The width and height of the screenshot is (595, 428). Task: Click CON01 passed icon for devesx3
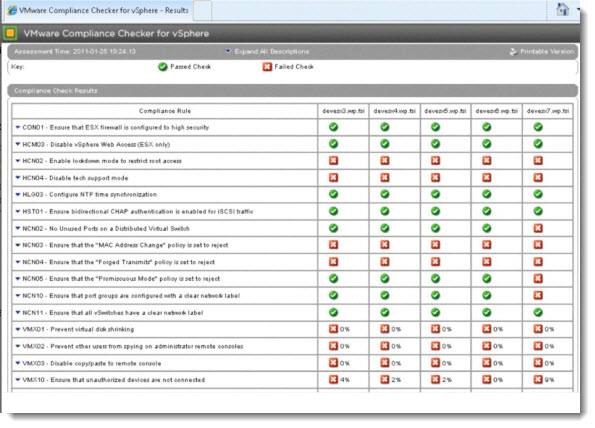[334, 127]
